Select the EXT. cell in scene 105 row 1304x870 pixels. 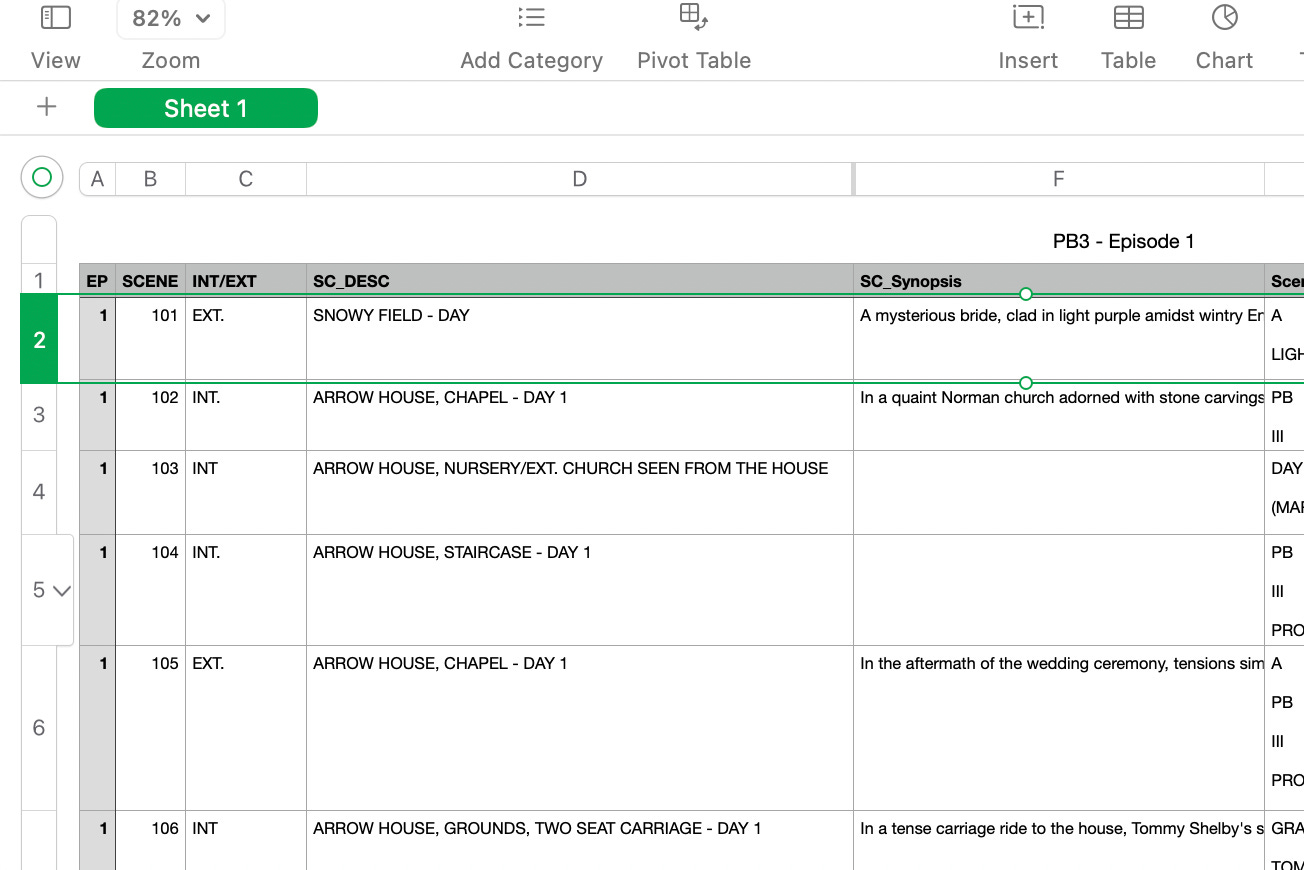pos(246,728)
